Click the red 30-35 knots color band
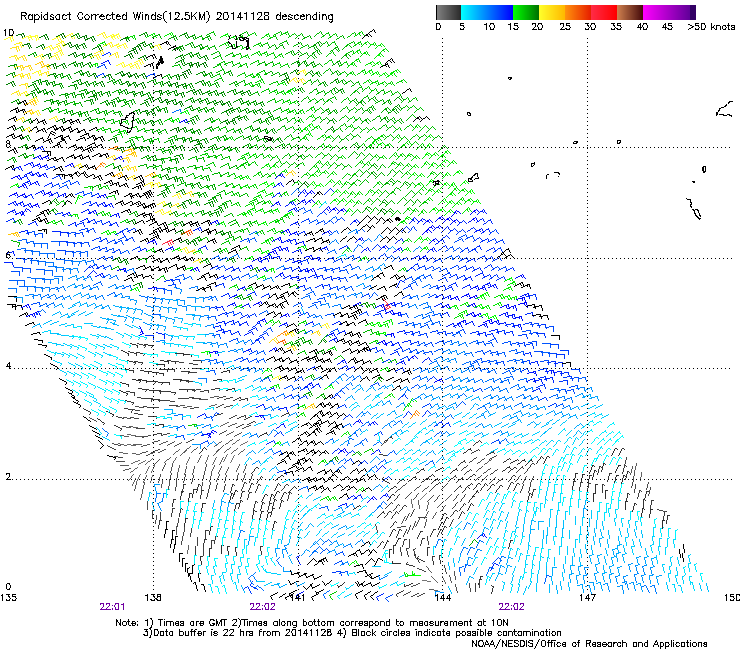The height and width of the screenshot is (650, 740). pos(604,12)
